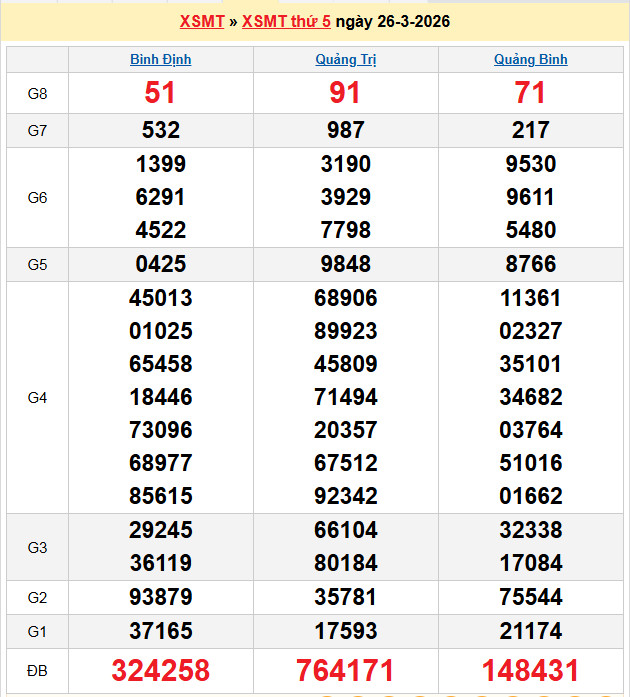
Task: Click the G7 number 217
Action: click(530, 130)
